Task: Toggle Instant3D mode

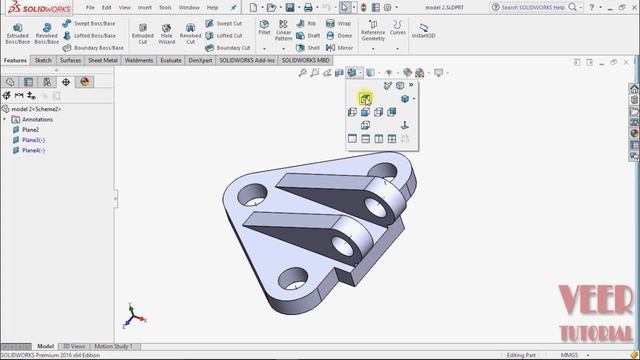Action: coord(423,31)
